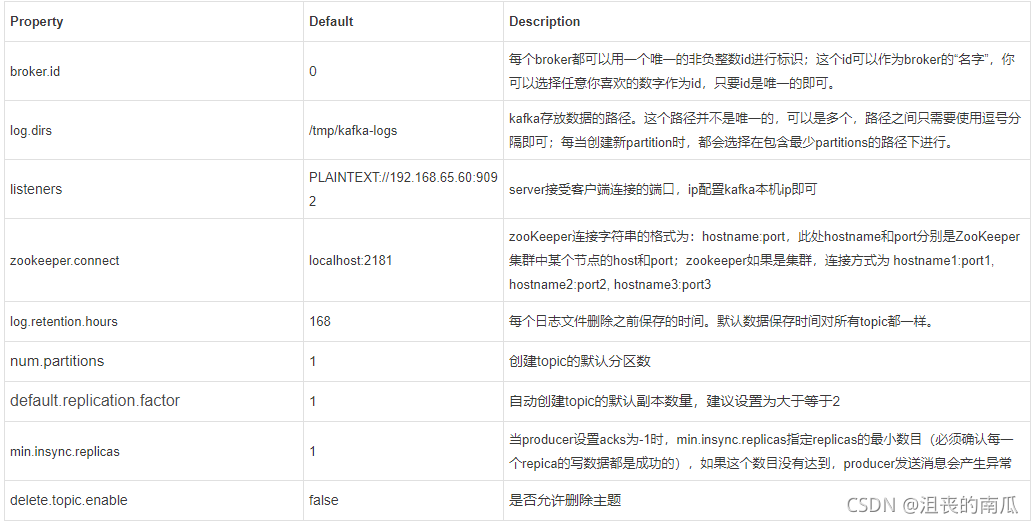Screen dimensions: 1033x523
Task: Click the broker.id default value 0
Action: pyautogui.click(x=313, y=71)
